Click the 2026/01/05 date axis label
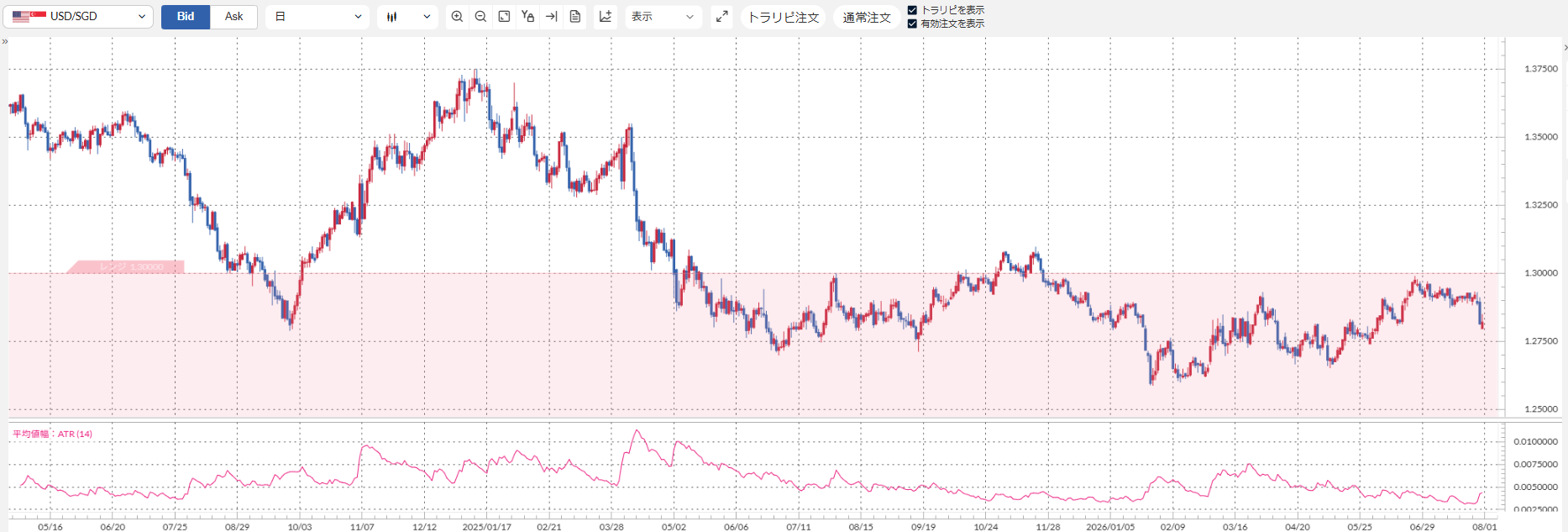 [1110, 527]
